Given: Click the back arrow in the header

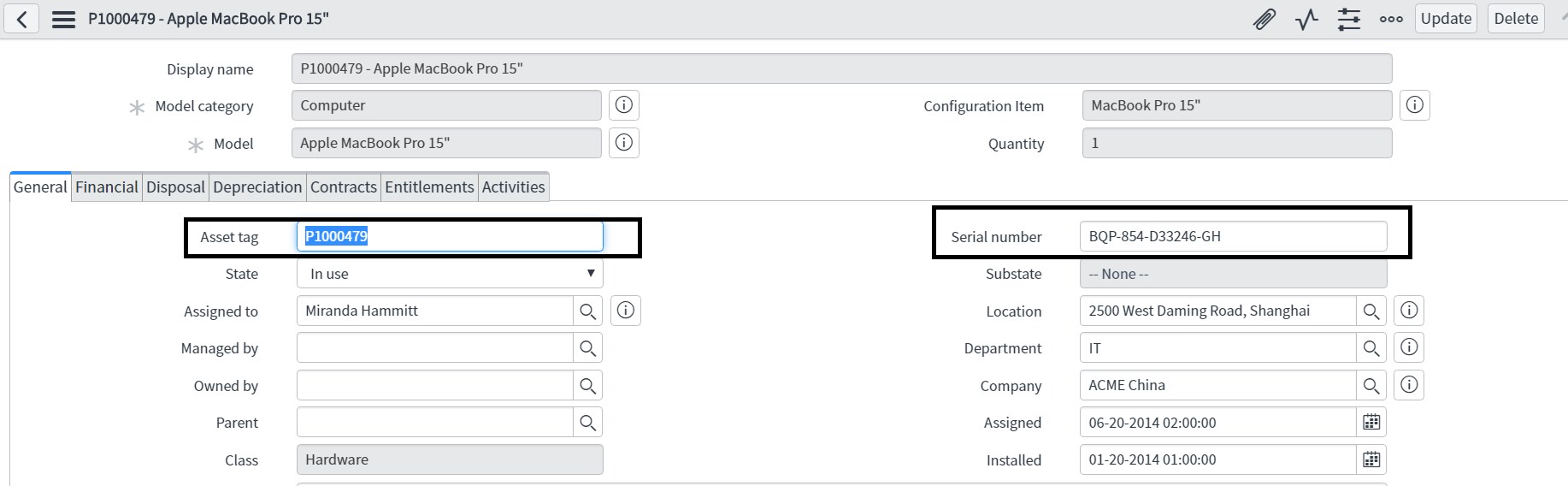Looking at the screenshot, I should tap(21, 19).
